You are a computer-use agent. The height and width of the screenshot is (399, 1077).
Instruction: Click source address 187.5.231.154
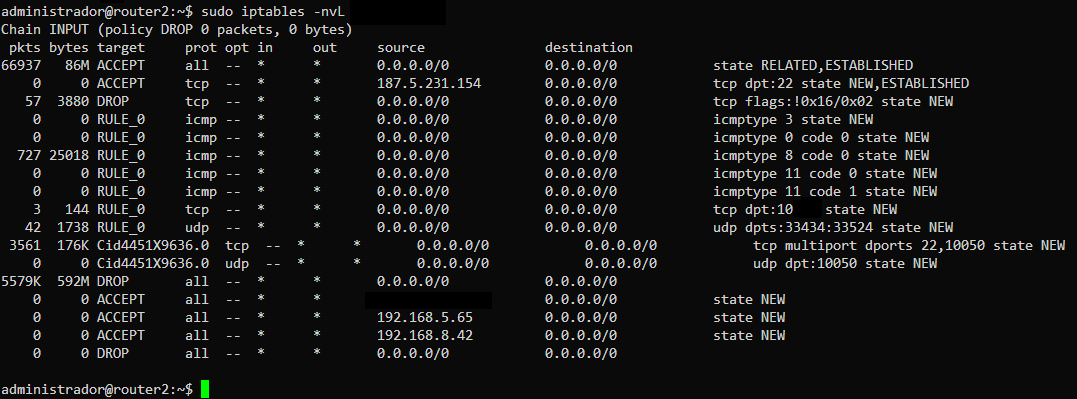429,84
